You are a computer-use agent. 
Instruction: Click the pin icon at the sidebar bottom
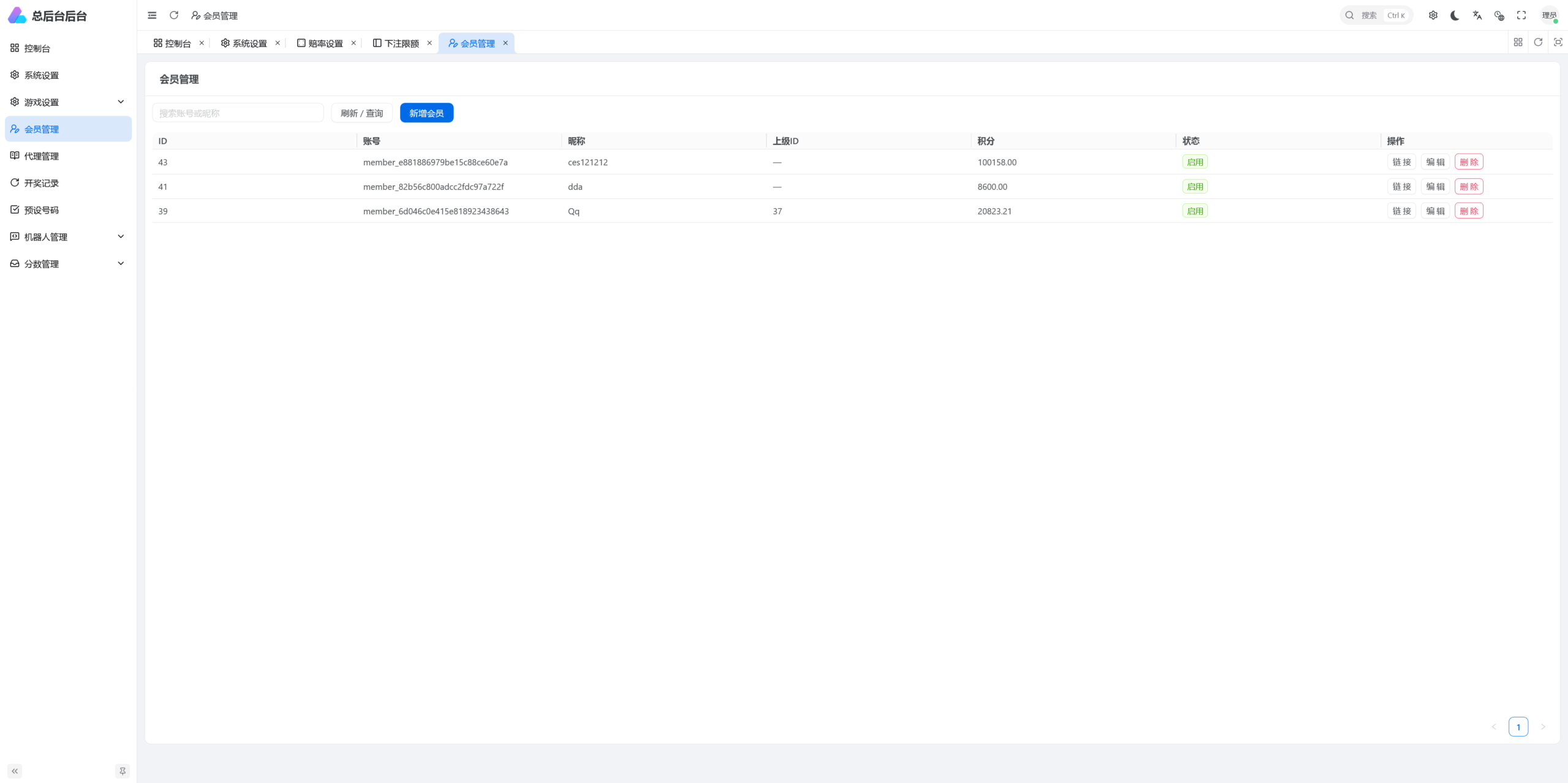tap(123, 771)
